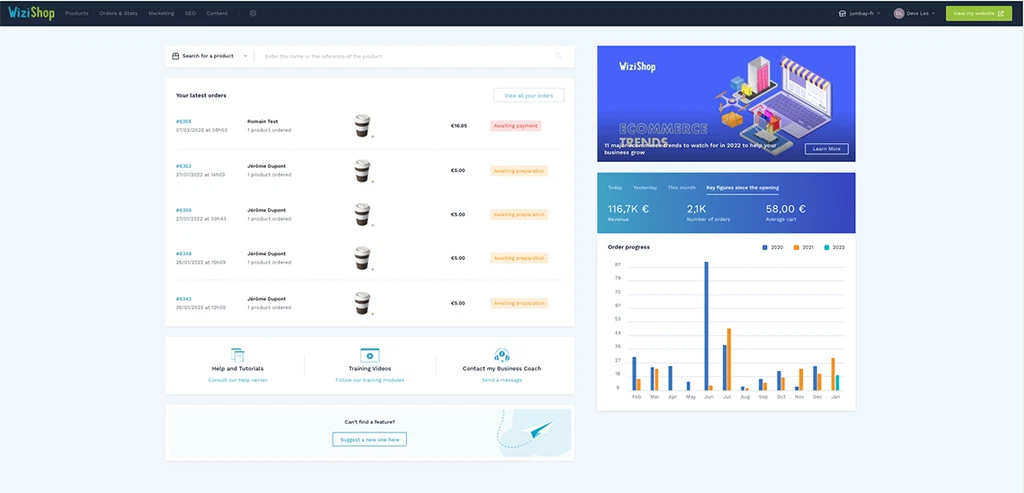Open order #6355 link
1024x493 pixels.
click(184, 121)
